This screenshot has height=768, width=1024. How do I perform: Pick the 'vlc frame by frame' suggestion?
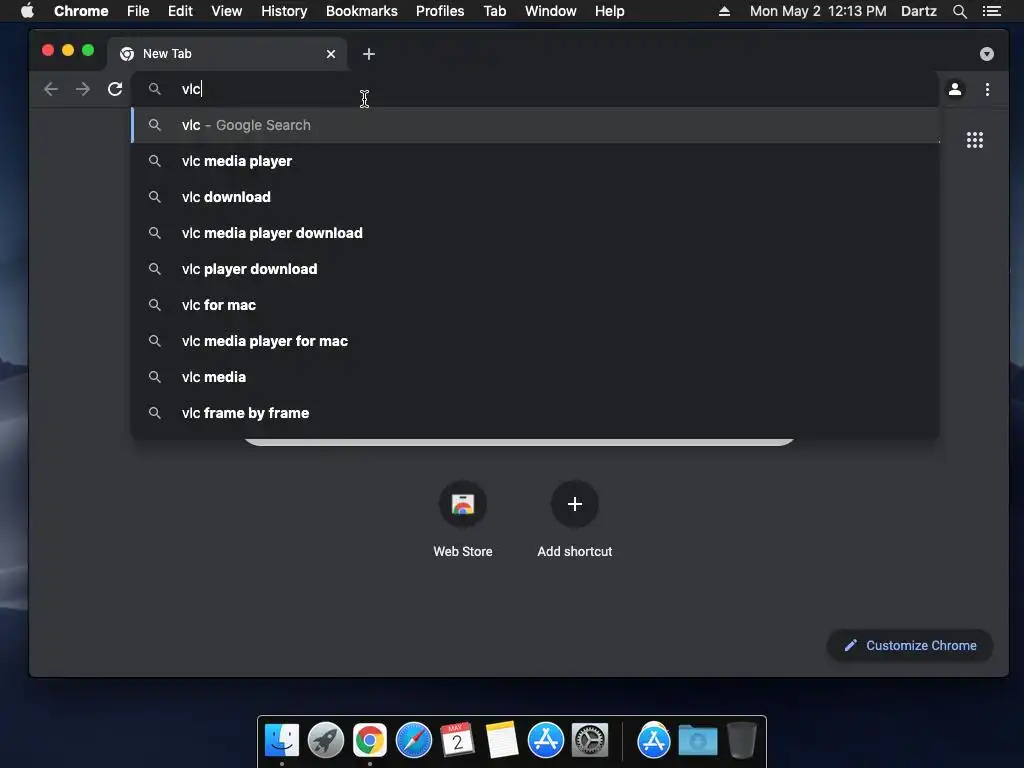536,412
